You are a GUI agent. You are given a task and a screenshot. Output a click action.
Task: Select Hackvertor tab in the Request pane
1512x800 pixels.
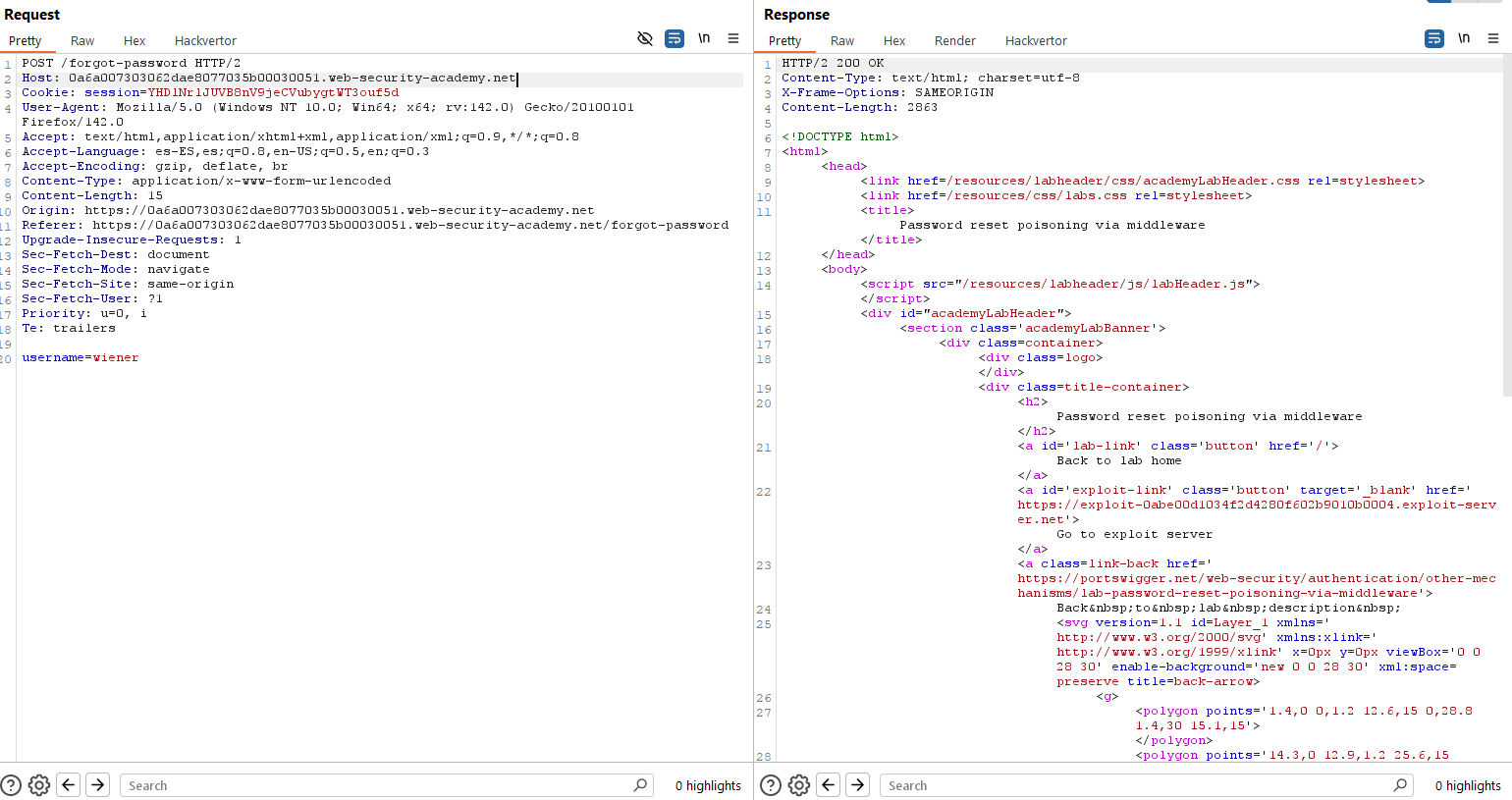coord(205,40)
